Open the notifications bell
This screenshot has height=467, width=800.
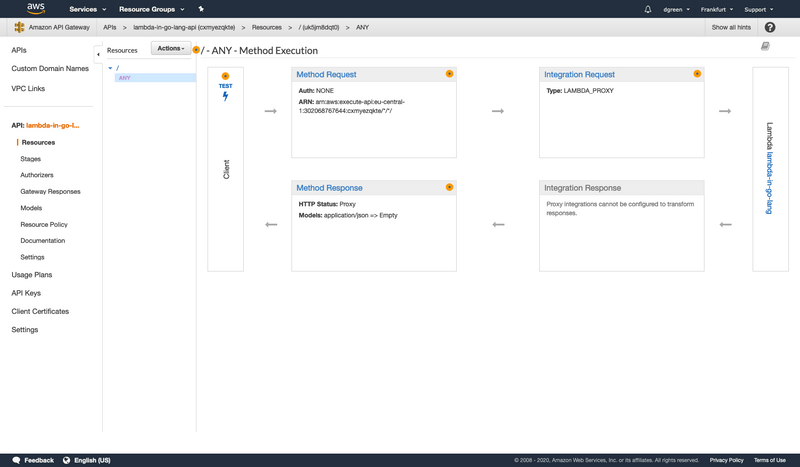click(647, 9)
